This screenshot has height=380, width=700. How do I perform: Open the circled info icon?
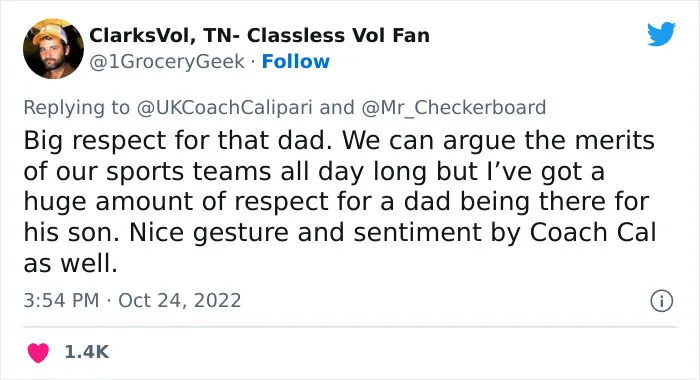pyautogui.click(x=661, y=301)
